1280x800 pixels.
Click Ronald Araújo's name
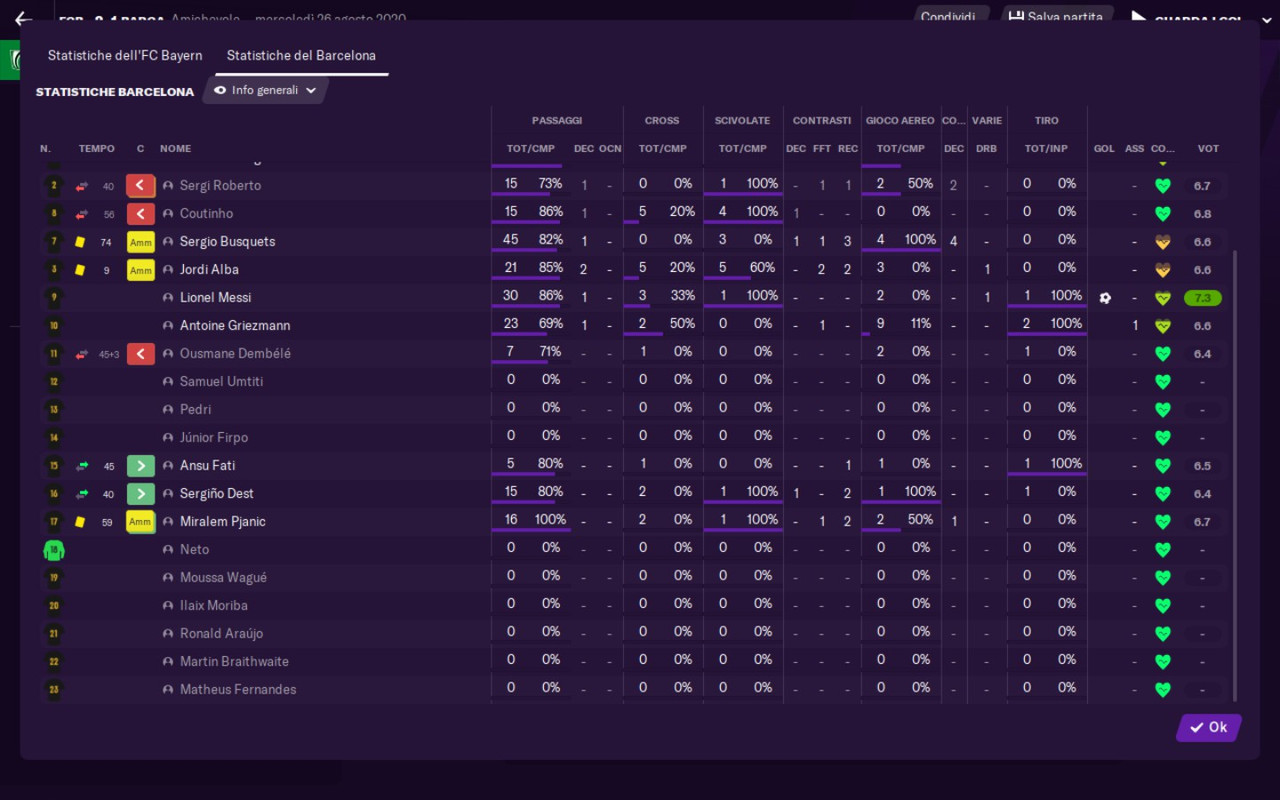(x=224, y=634)
